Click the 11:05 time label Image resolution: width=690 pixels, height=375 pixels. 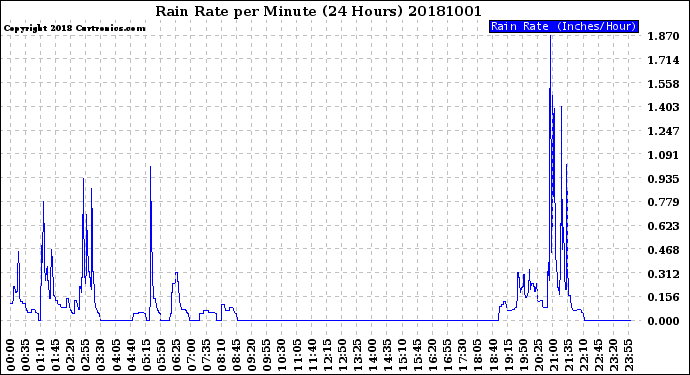297,355
